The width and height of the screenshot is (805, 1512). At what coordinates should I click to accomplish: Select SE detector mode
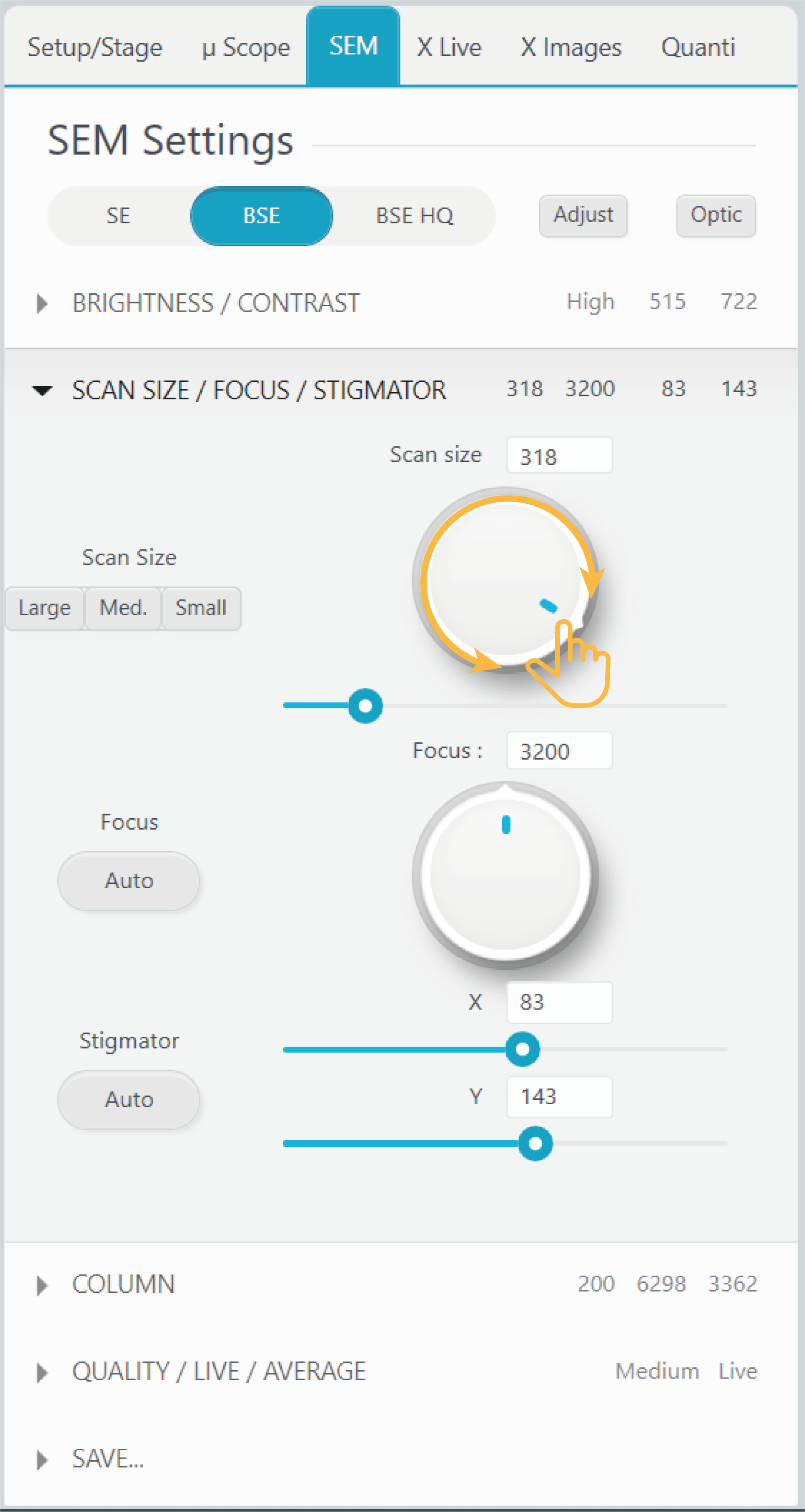point(118,216)
